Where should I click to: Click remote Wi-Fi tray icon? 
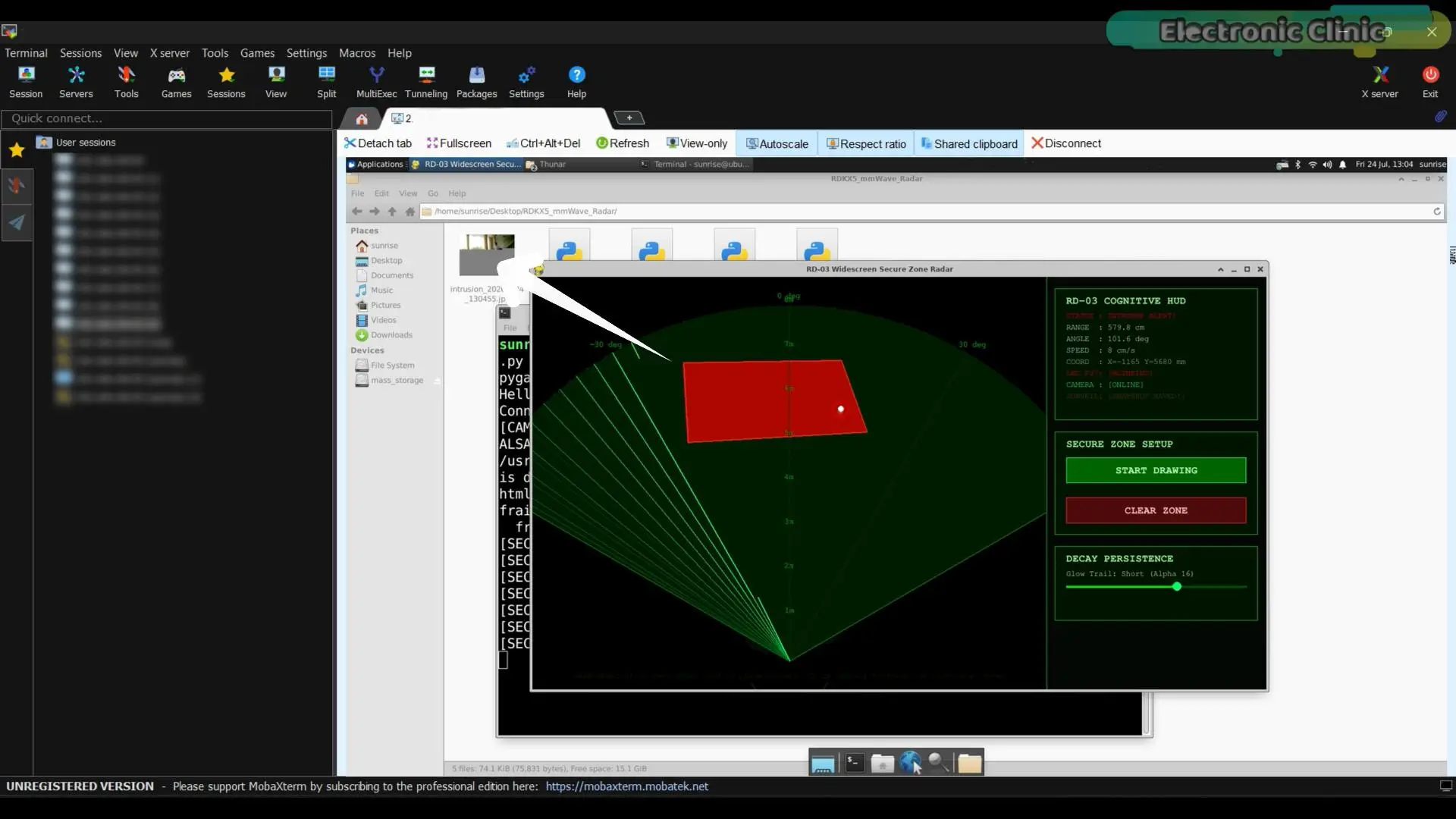point(1313,165)
